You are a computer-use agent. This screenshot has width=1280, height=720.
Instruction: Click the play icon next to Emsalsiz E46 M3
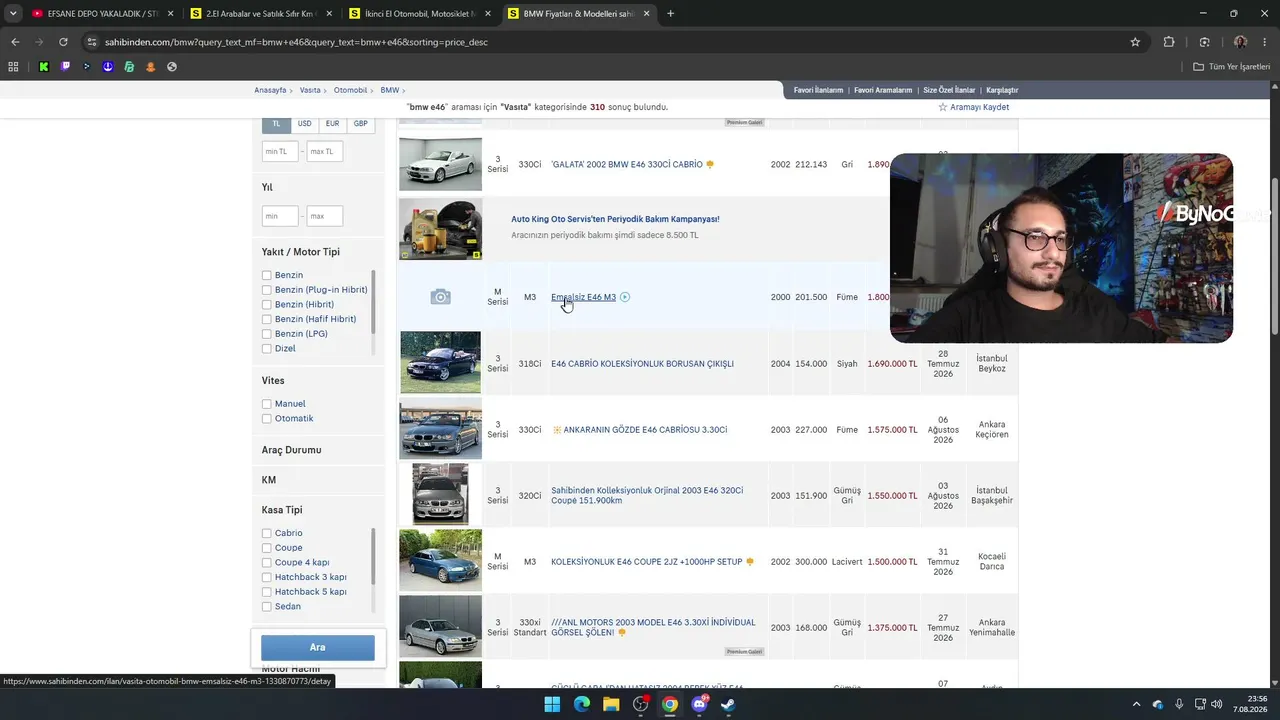(x=625, y=297)
